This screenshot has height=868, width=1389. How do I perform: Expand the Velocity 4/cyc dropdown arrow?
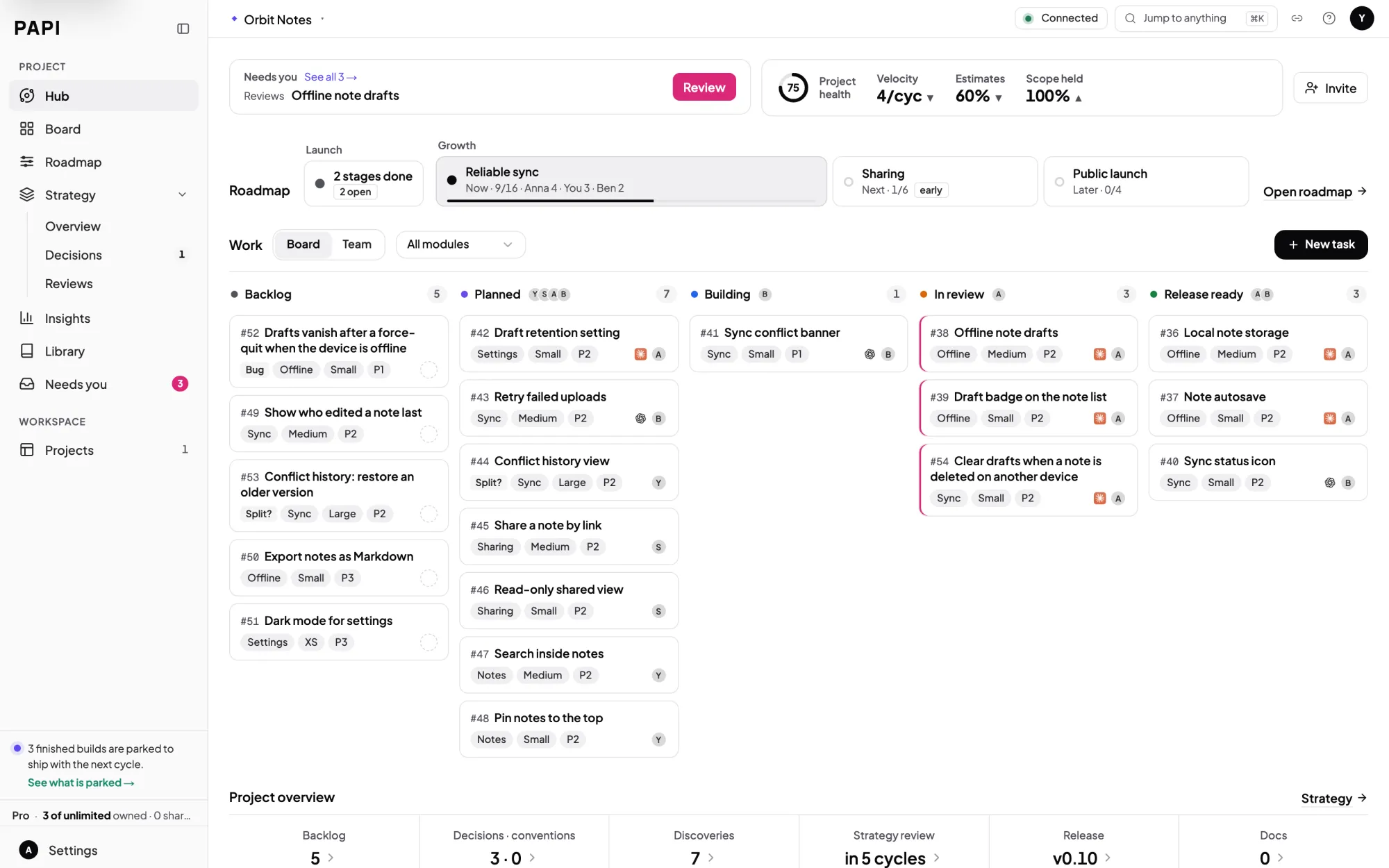pyautogui.click(x=930, y=98)
